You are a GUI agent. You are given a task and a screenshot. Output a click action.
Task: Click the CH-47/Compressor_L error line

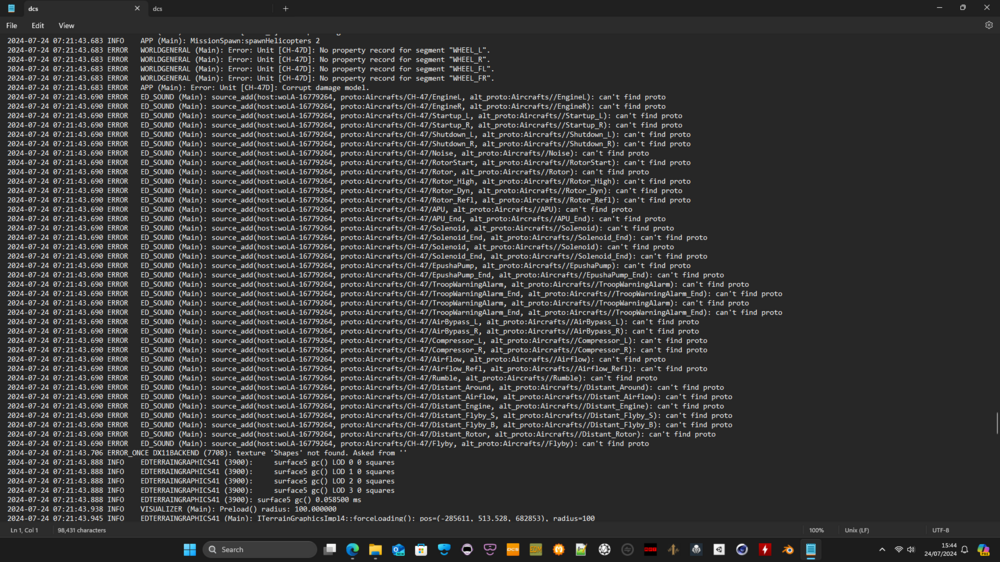point(357,340)
